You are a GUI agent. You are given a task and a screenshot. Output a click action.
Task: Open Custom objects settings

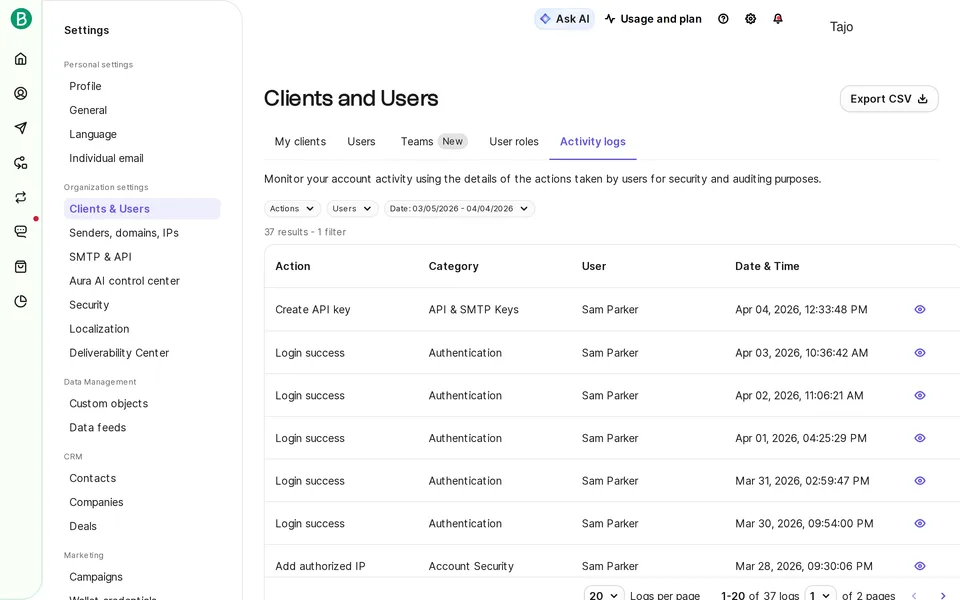coord(142,403)
